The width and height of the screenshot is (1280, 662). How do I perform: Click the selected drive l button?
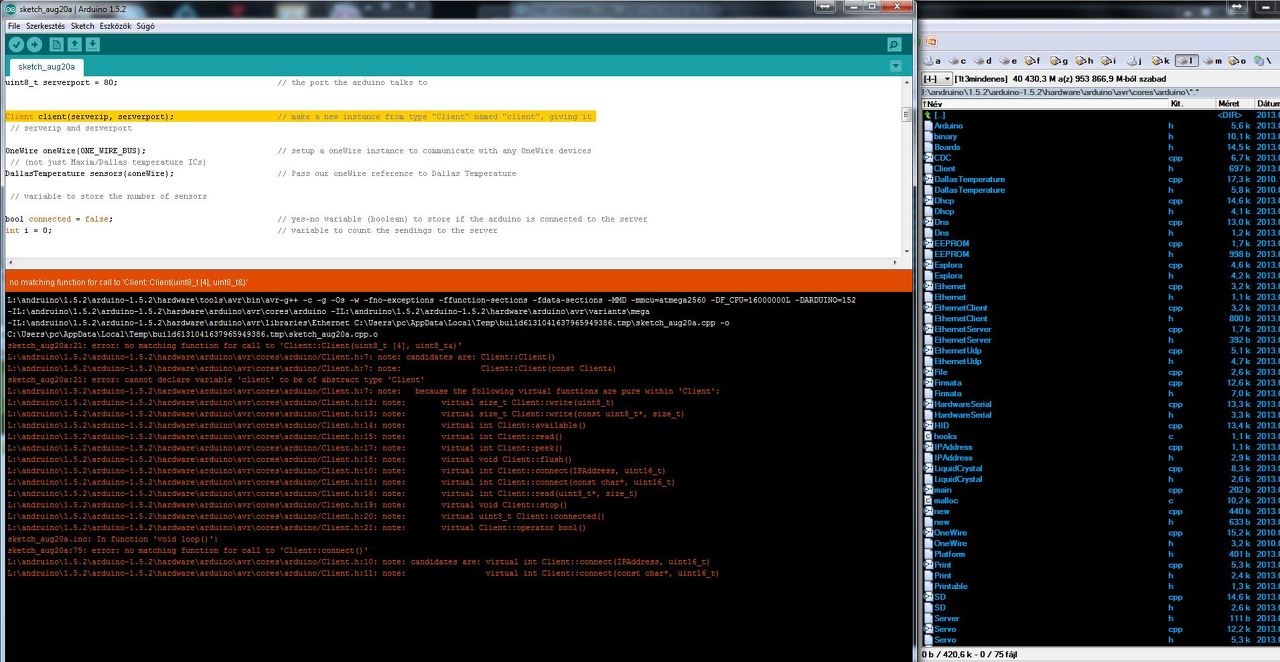1186,61
